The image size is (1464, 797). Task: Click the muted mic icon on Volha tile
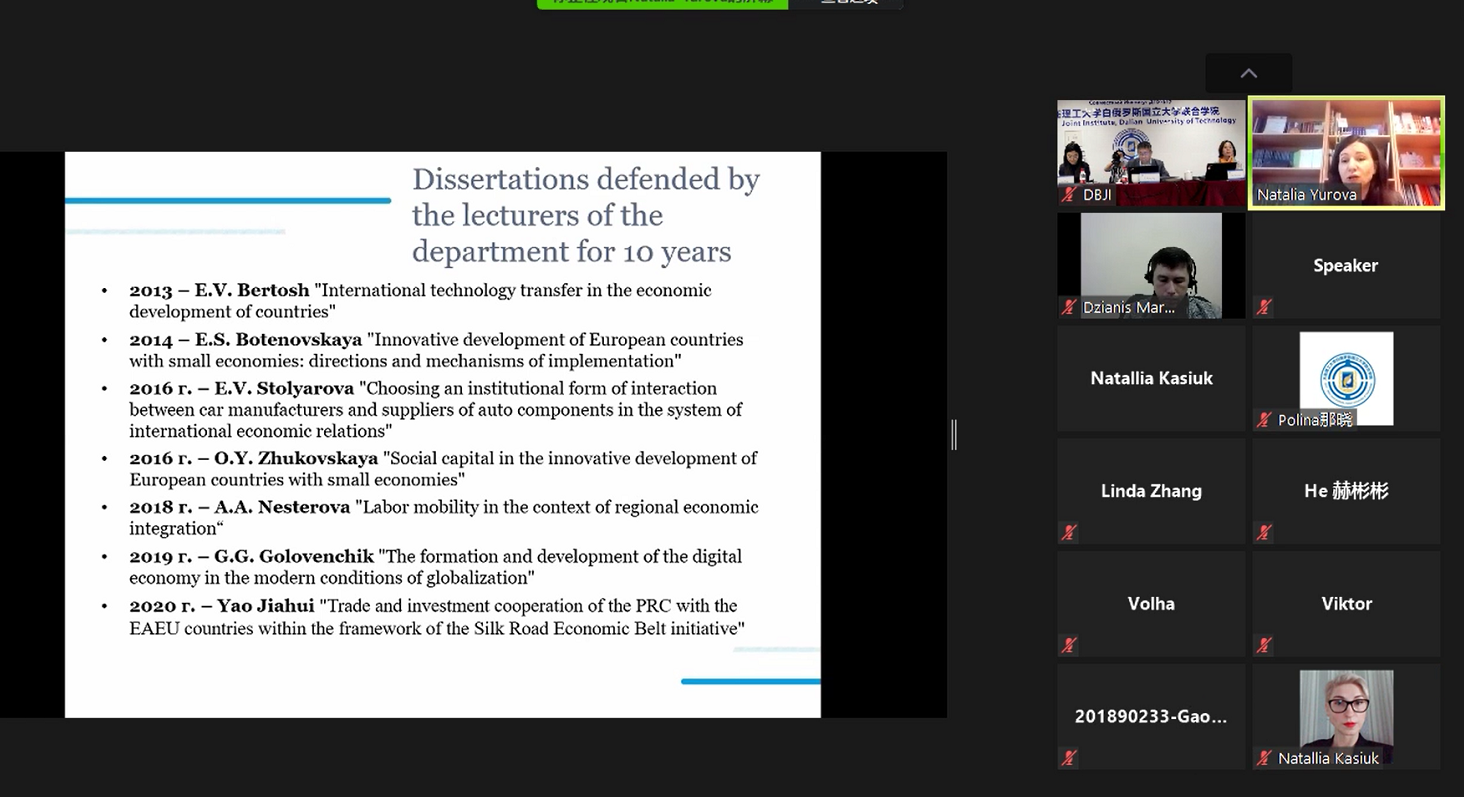pos(1069,645)
